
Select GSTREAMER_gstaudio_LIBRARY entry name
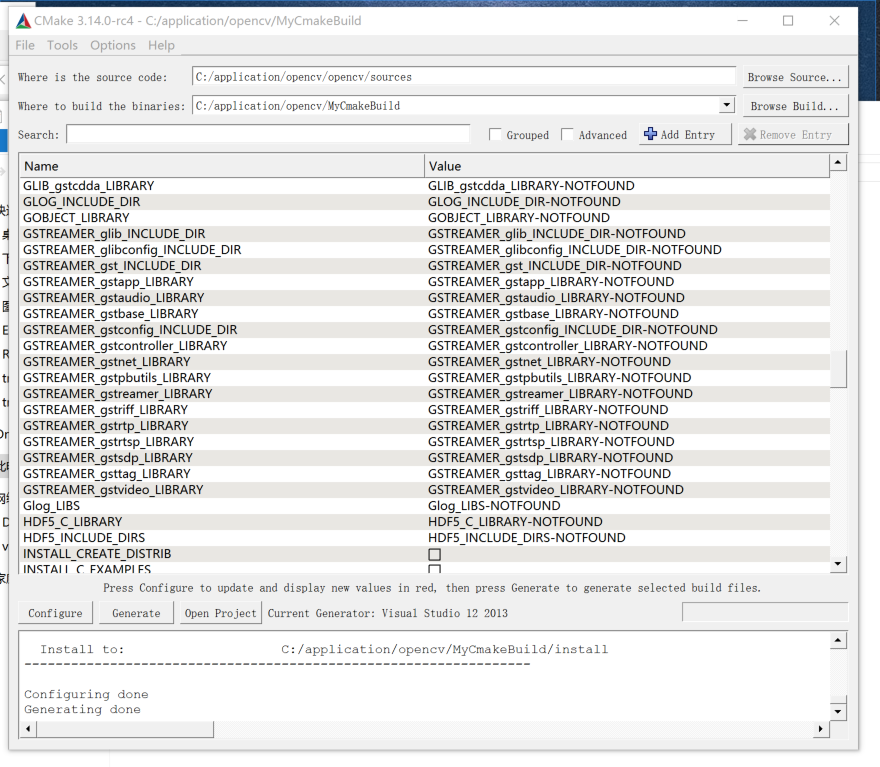coord(113,298)
